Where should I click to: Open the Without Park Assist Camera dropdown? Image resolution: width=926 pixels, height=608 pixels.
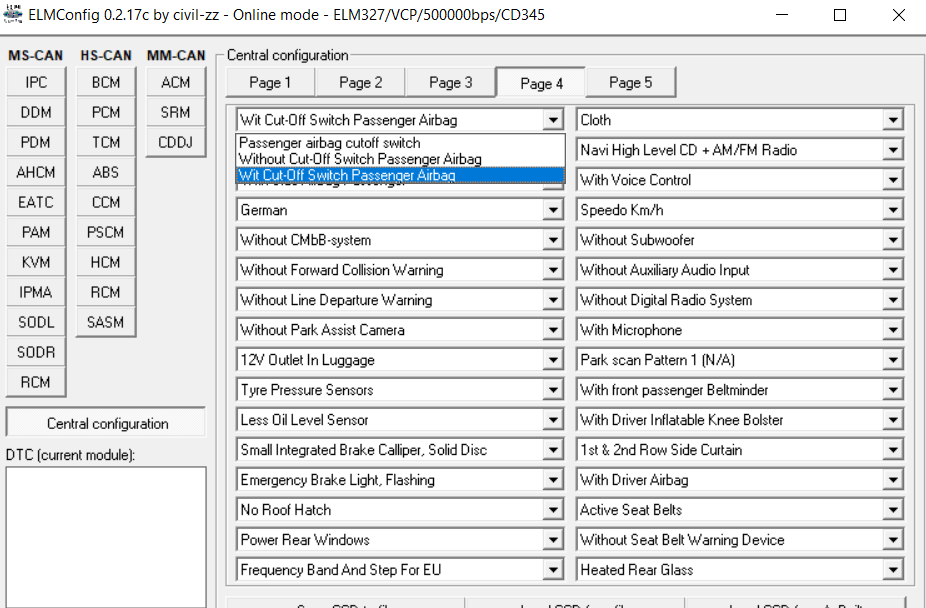pyautogui.click(x=553, y=331)
